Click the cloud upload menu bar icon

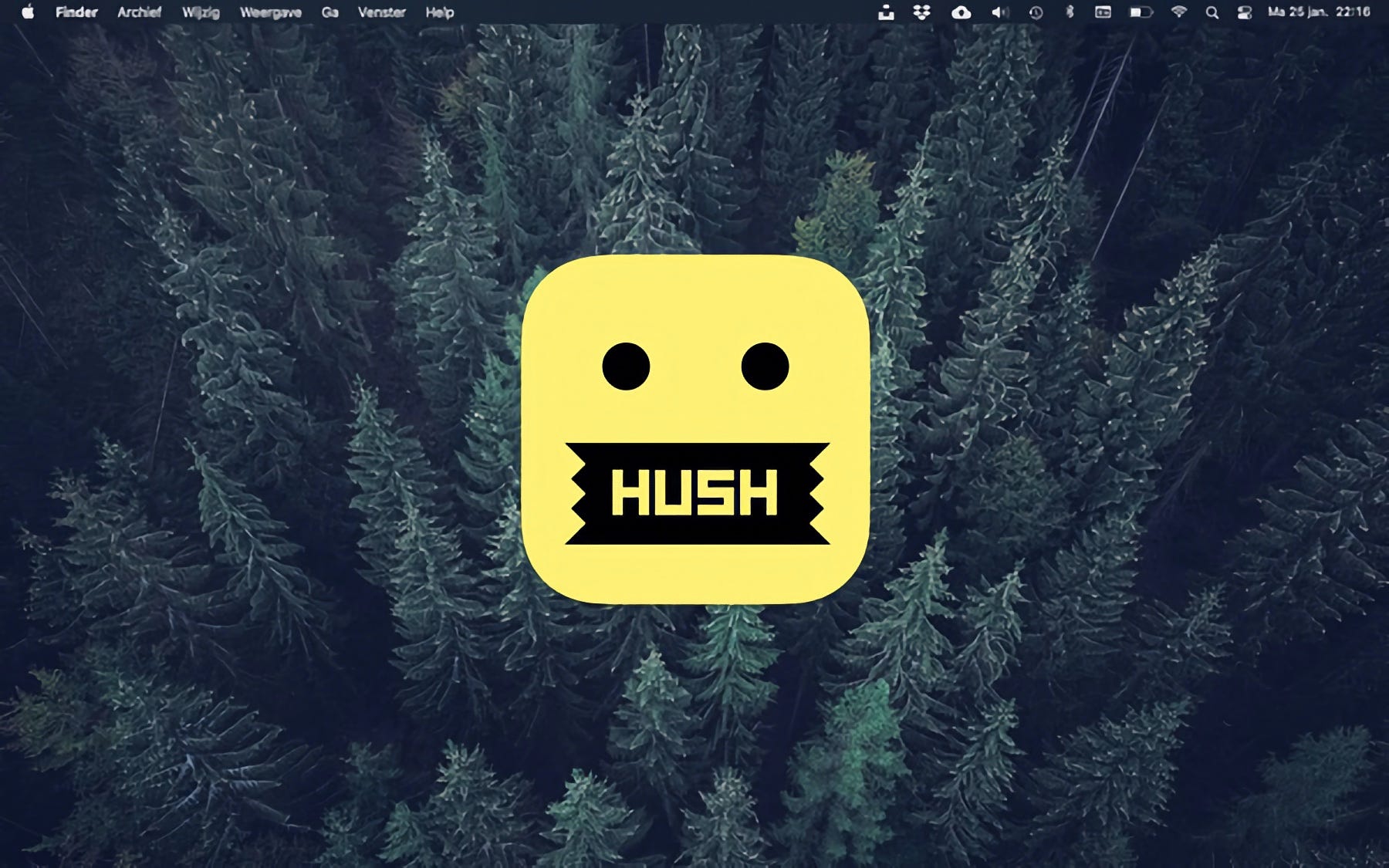(x=961, y=12)
